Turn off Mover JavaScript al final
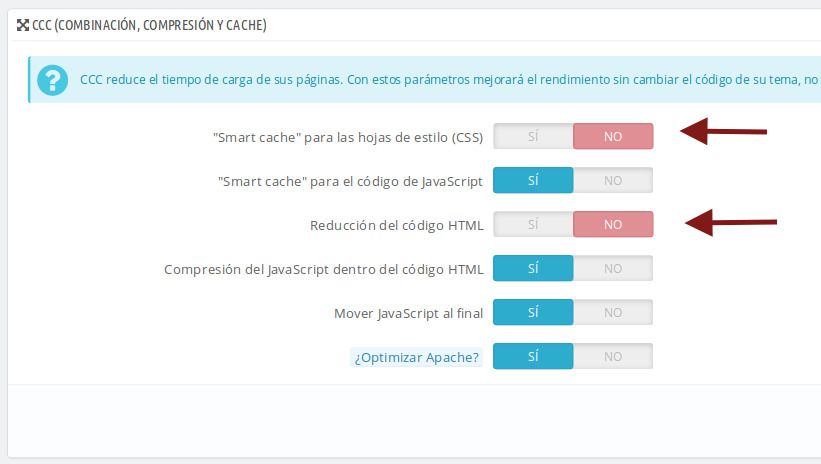This screenshot has width=821, height=464. pyautogui.click(x=613, y=312)
